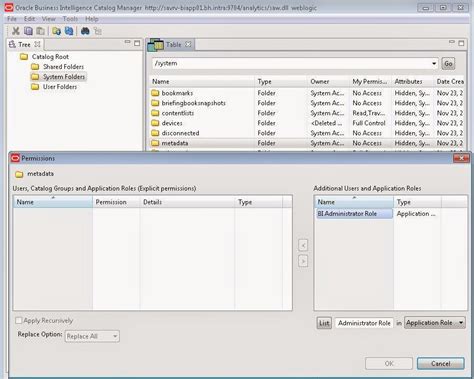Image resolution: width=474 pixels, height=379 pixels.
Task: Open the View menu
Action: [x=49, y=19]
